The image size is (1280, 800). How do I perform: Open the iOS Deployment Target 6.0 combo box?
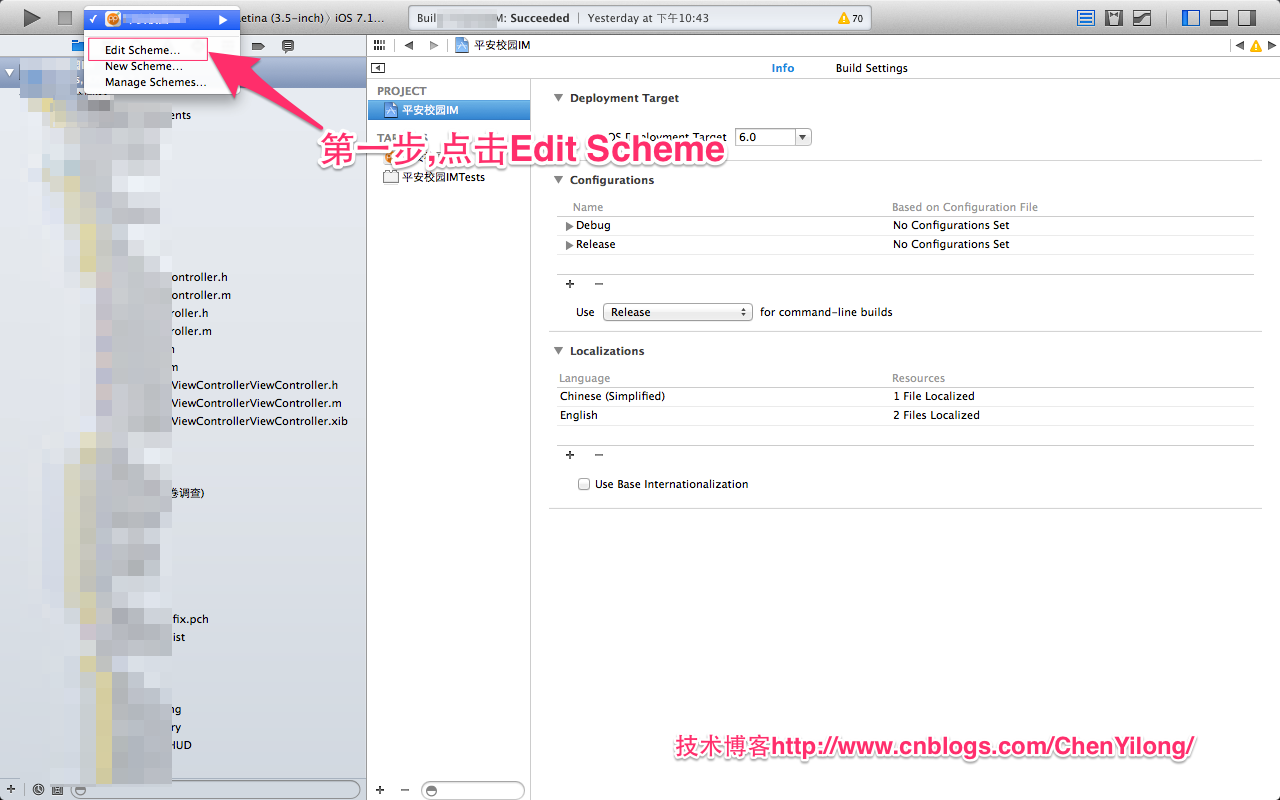coord(773,137)
